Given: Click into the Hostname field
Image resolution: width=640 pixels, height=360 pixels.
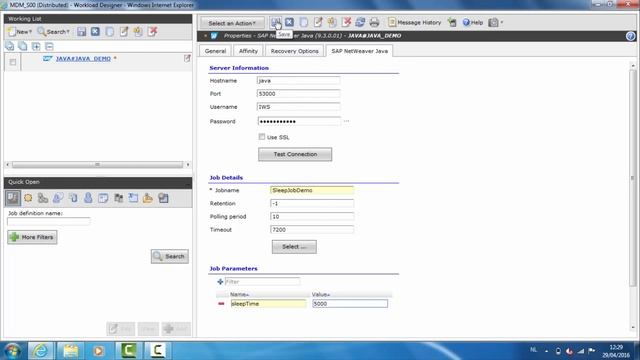Looking at the screenshot, I should pyautogui.click(x=298, y=80).
